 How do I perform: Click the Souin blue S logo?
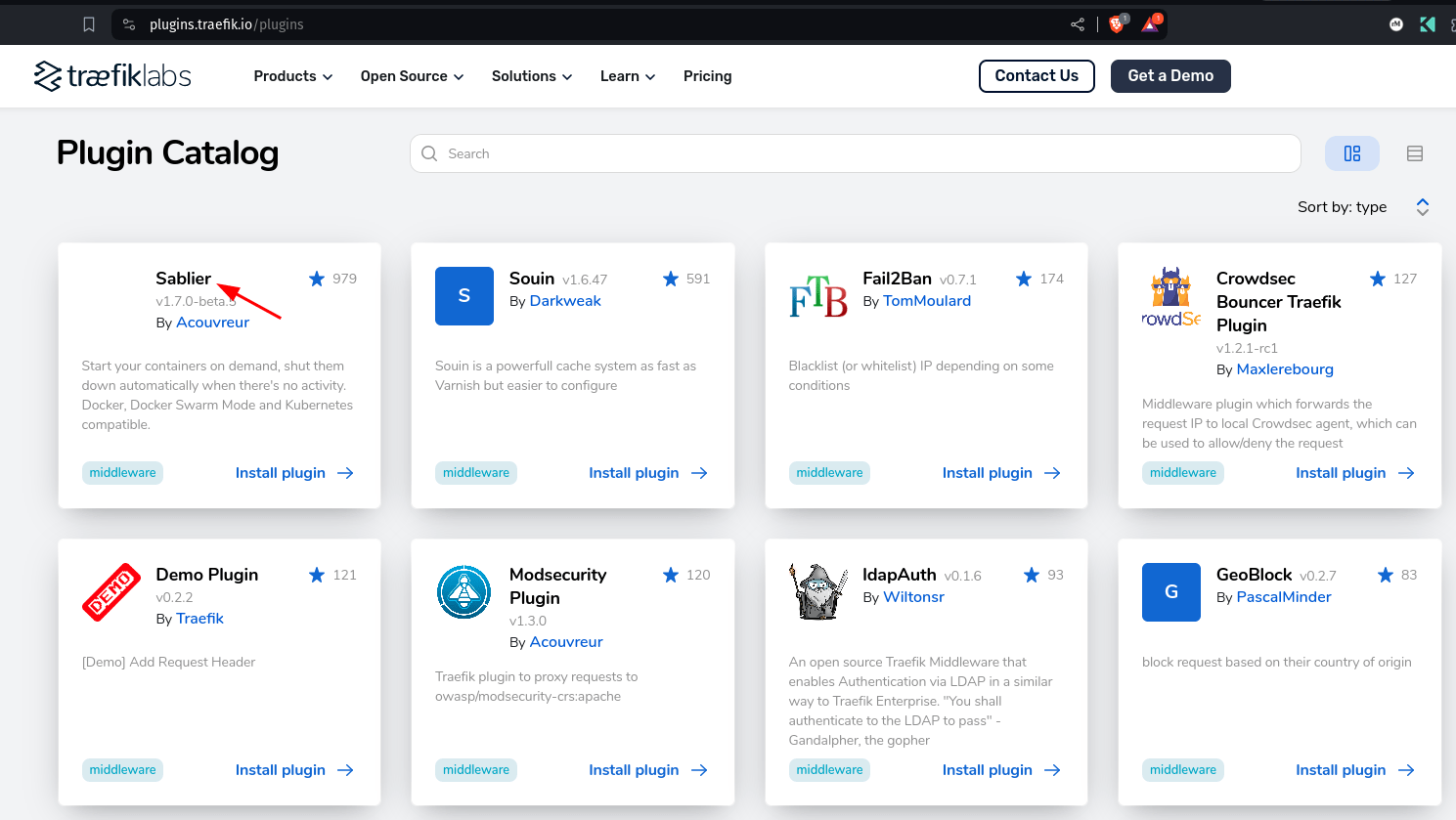point(464,296)
